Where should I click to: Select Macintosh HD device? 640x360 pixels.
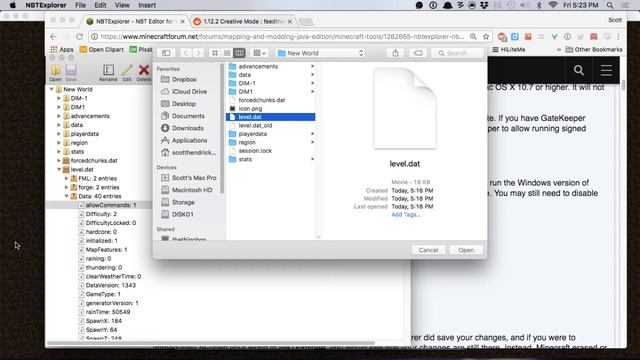click(192, 190)
